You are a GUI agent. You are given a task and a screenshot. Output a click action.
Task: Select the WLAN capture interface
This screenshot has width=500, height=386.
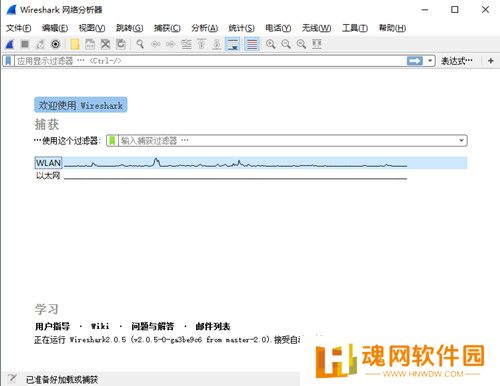[x=251, y=163]
